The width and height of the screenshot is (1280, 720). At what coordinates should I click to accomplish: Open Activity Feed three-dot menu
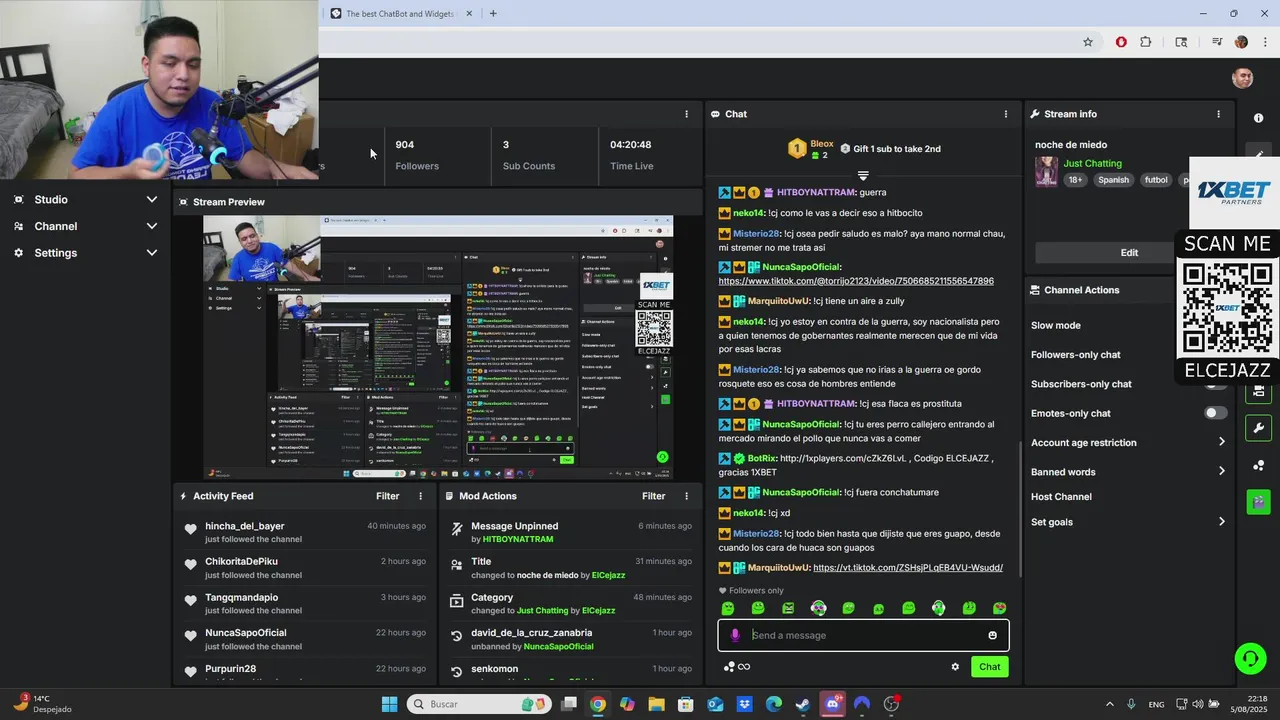[x=420, y=496]
